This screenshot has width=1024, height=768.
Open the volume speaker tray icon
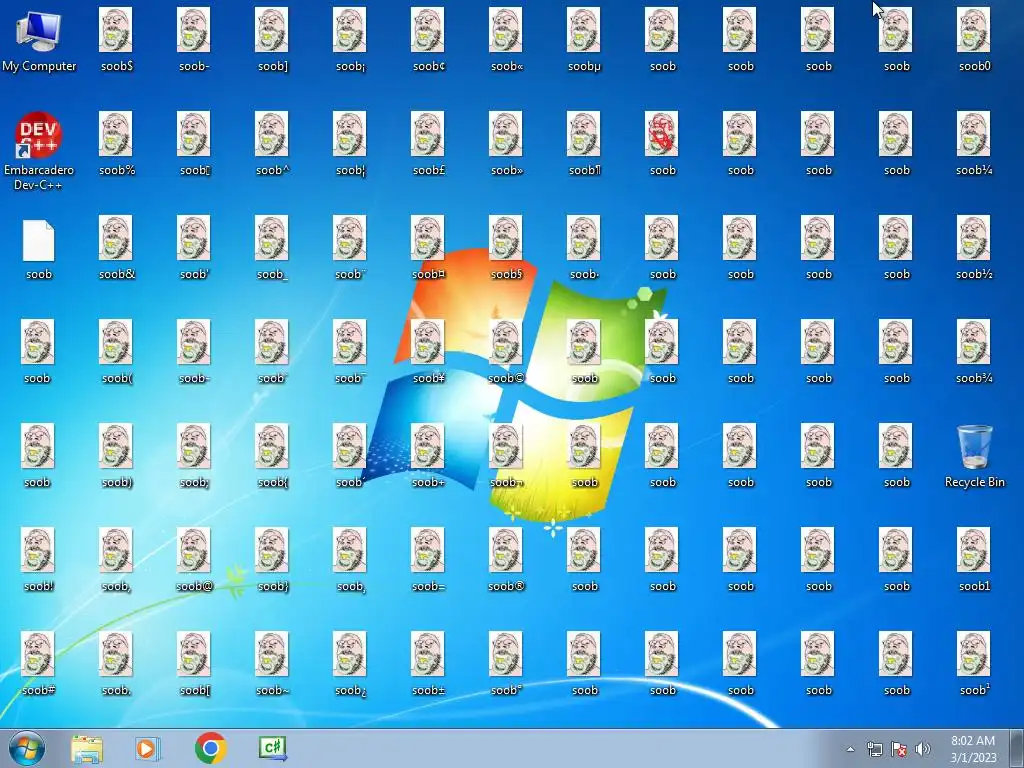[923, 749]
